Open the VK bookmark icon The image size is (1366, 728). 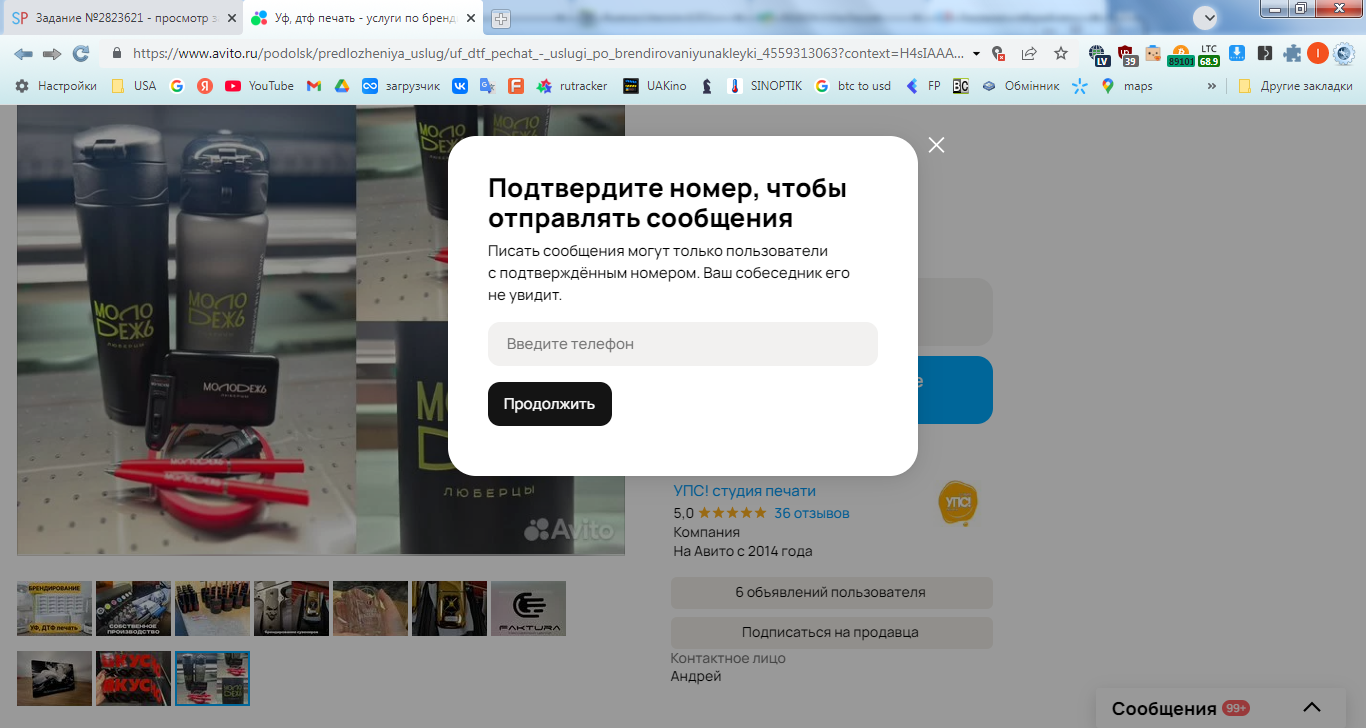460,86
